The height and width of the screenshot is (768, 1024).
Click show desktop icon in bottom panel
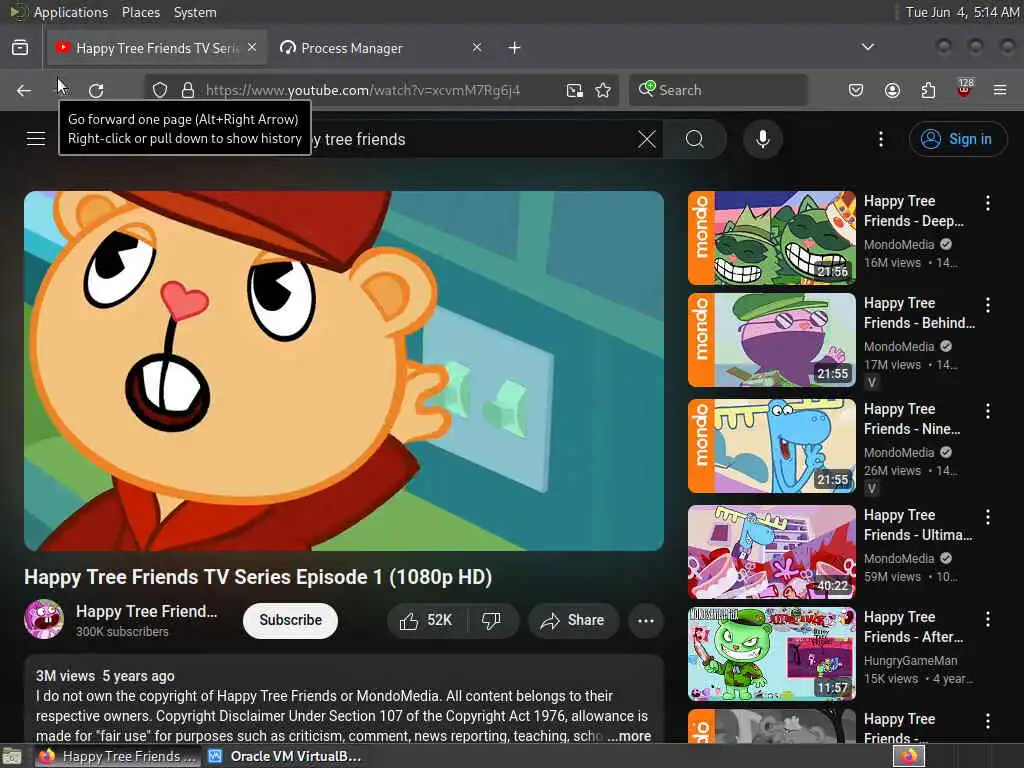(x=12, y=756)
